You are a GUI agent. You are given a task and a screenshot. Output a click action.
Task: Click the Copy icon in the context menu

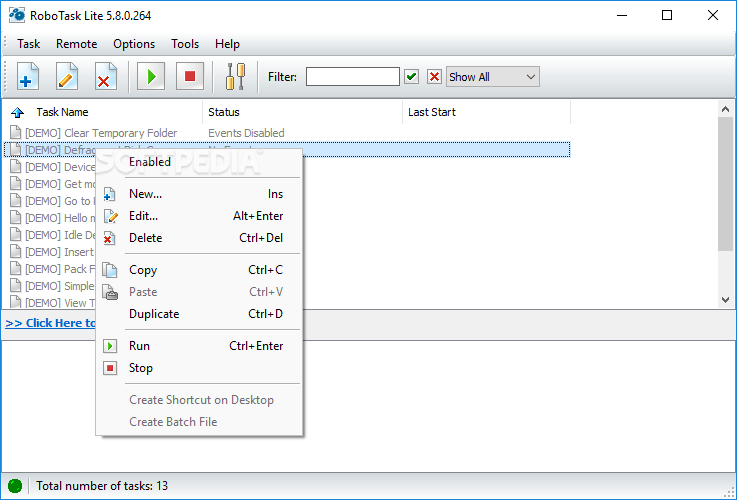[110, 270]
